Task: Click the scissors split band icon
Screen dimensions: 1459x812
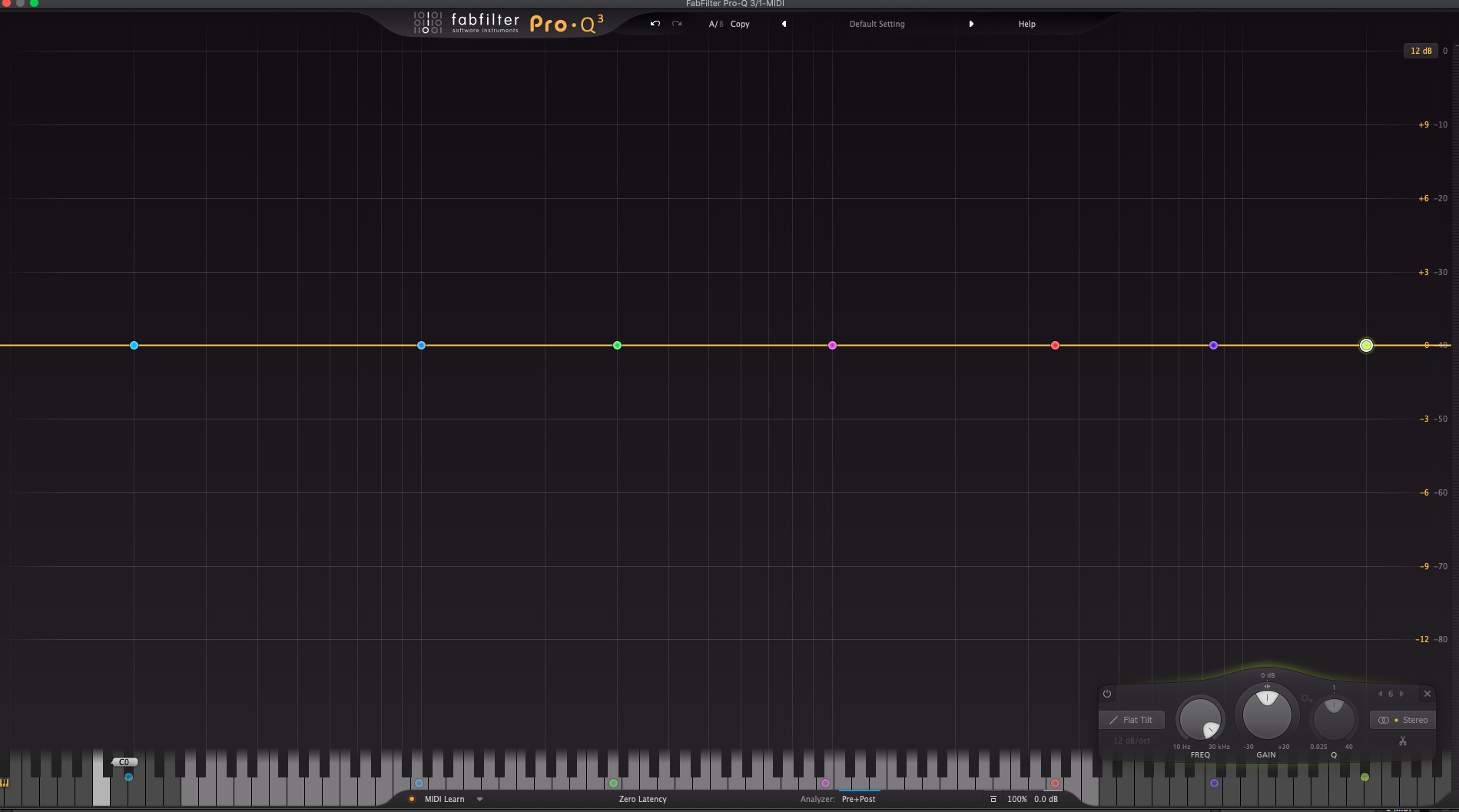Action: (x=1403, y=741)
